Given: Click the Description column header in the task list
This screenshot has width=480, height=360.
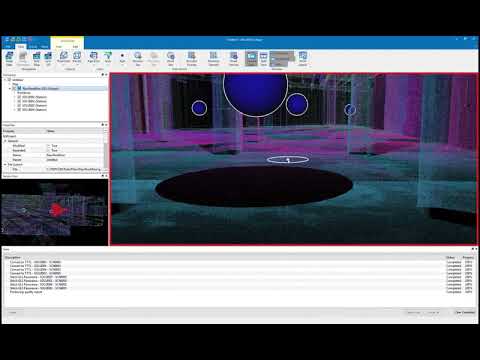Looking at the screenshot, I should [13, 257].
